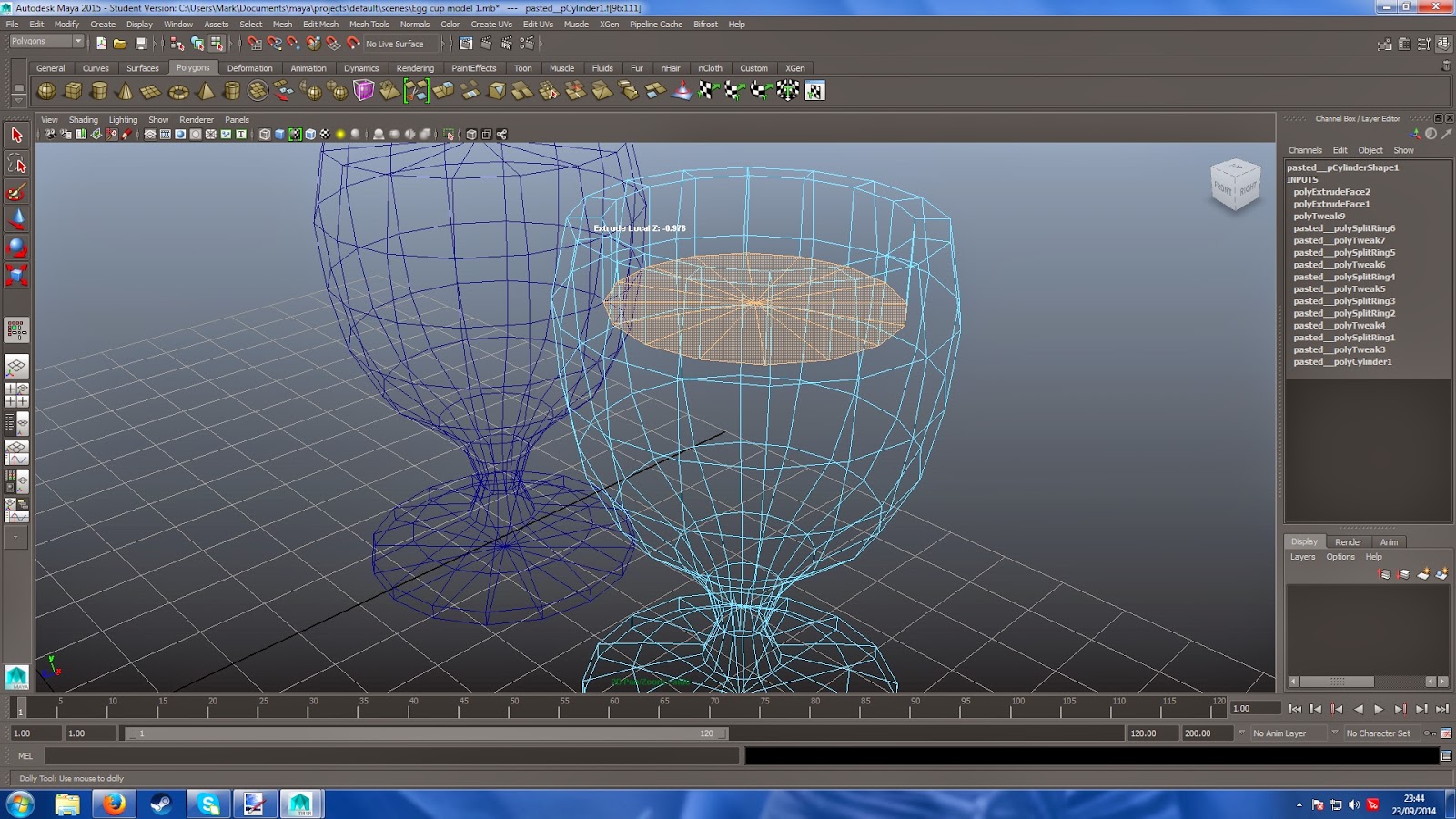
Task: Expand the No Anim Layer dropdown arrow
Action: click(1241, 733)
